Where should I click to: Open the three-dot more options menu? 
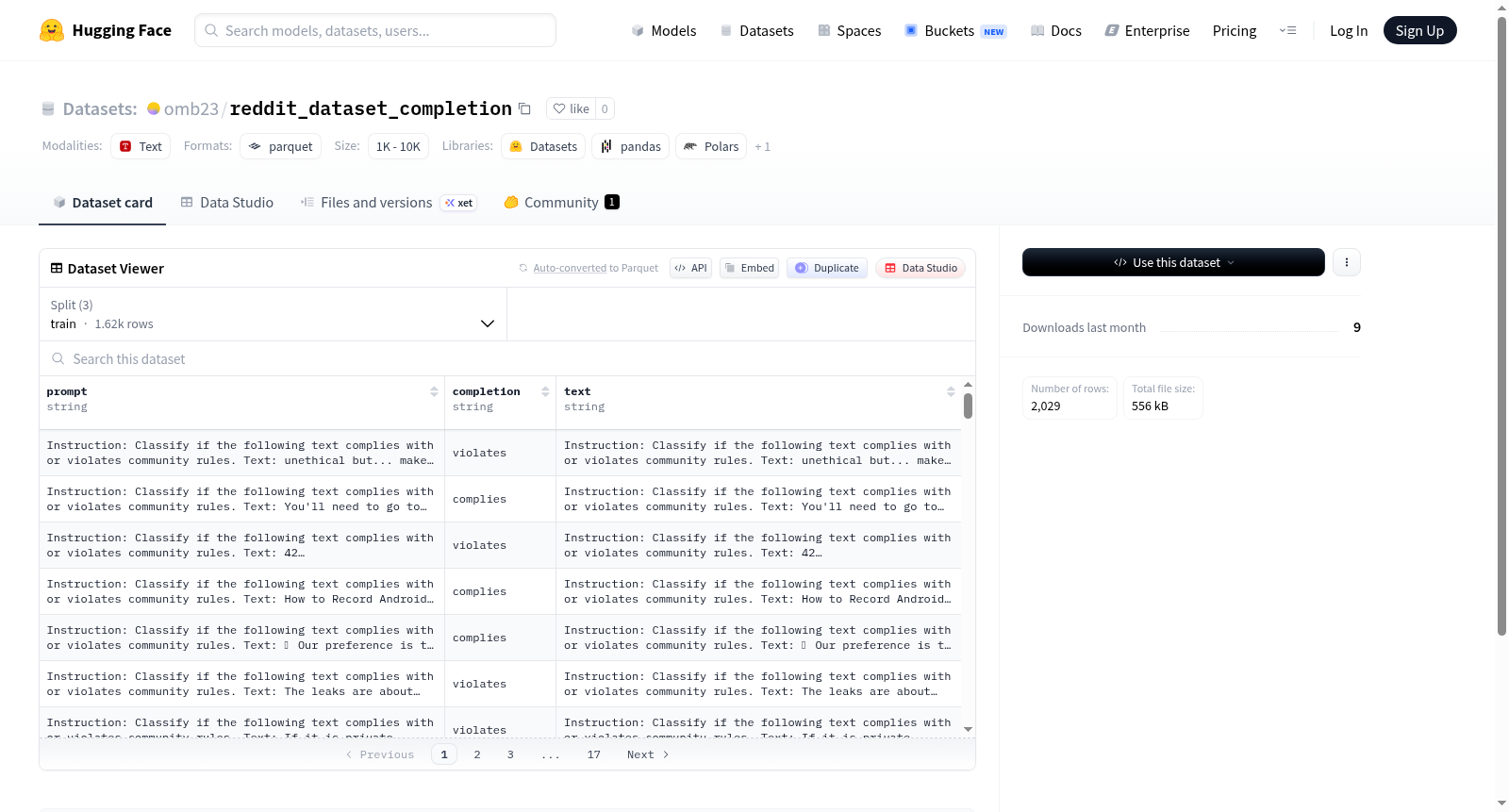(1347, 262)
